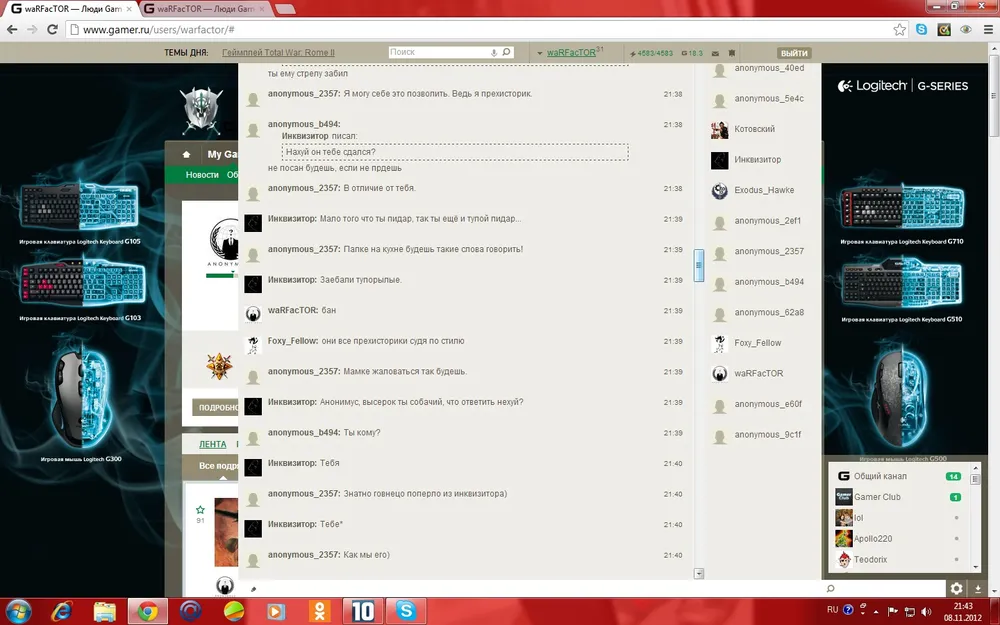Click the browser address bar
The width and height of the screenshot is (1000, 625).
coord(478,29)
